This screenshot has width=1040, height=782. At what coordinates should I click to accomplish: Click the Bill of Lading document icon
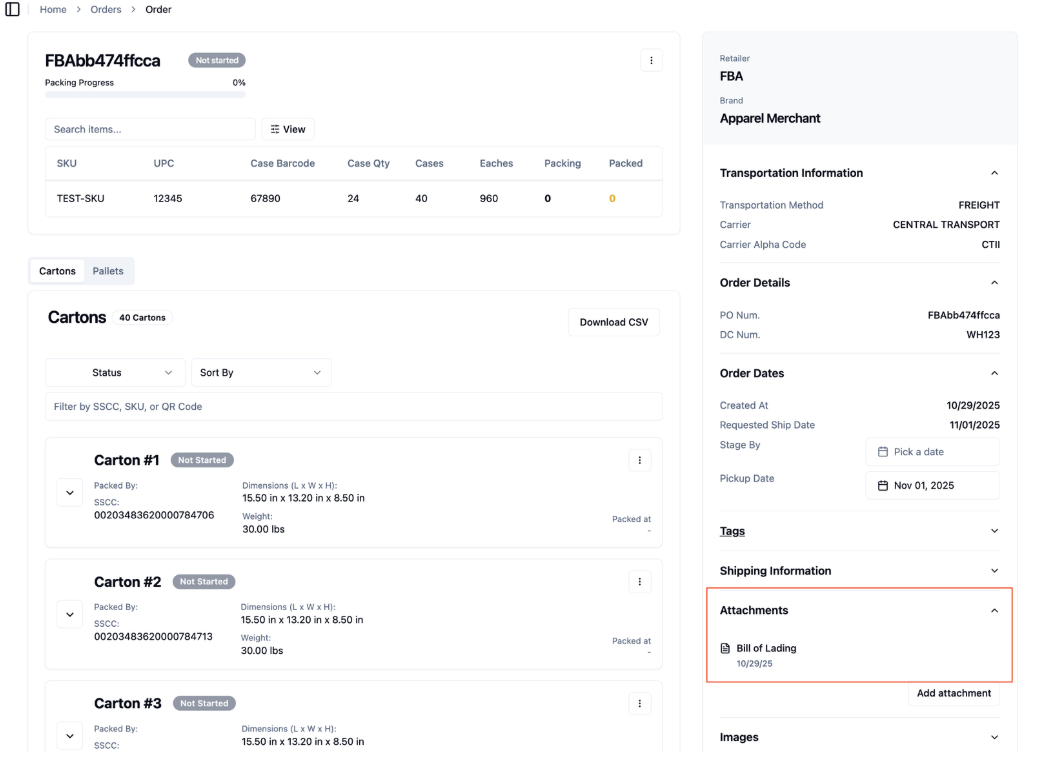[726, 648]
